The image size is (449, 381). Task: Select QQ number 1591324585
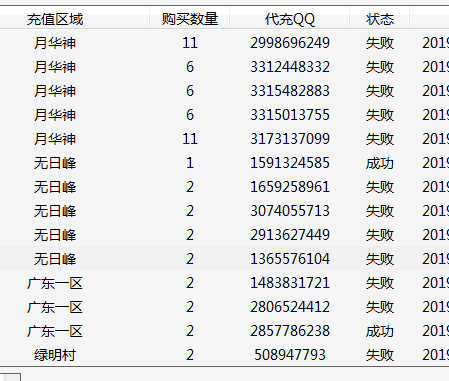pos(290,163)
